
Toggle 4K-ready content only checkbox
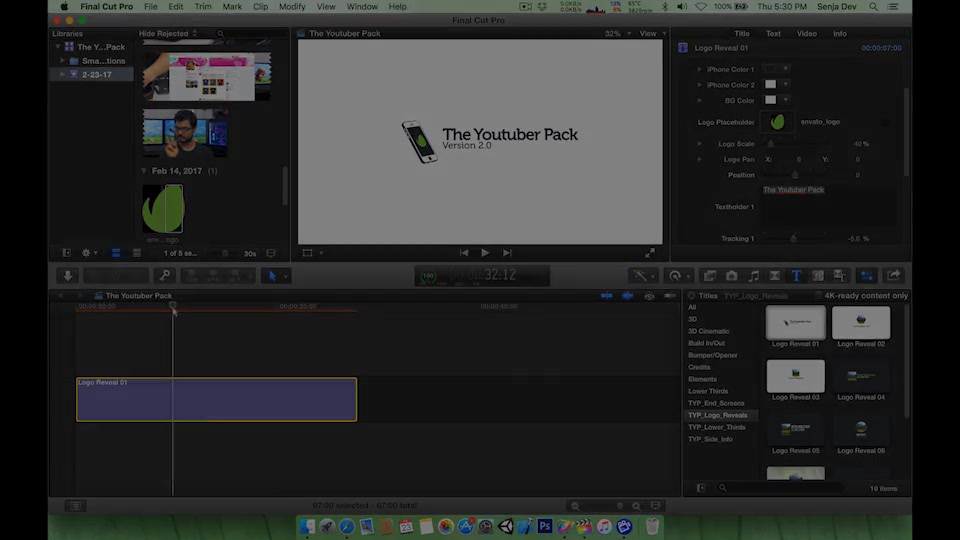tap(818, 296)
